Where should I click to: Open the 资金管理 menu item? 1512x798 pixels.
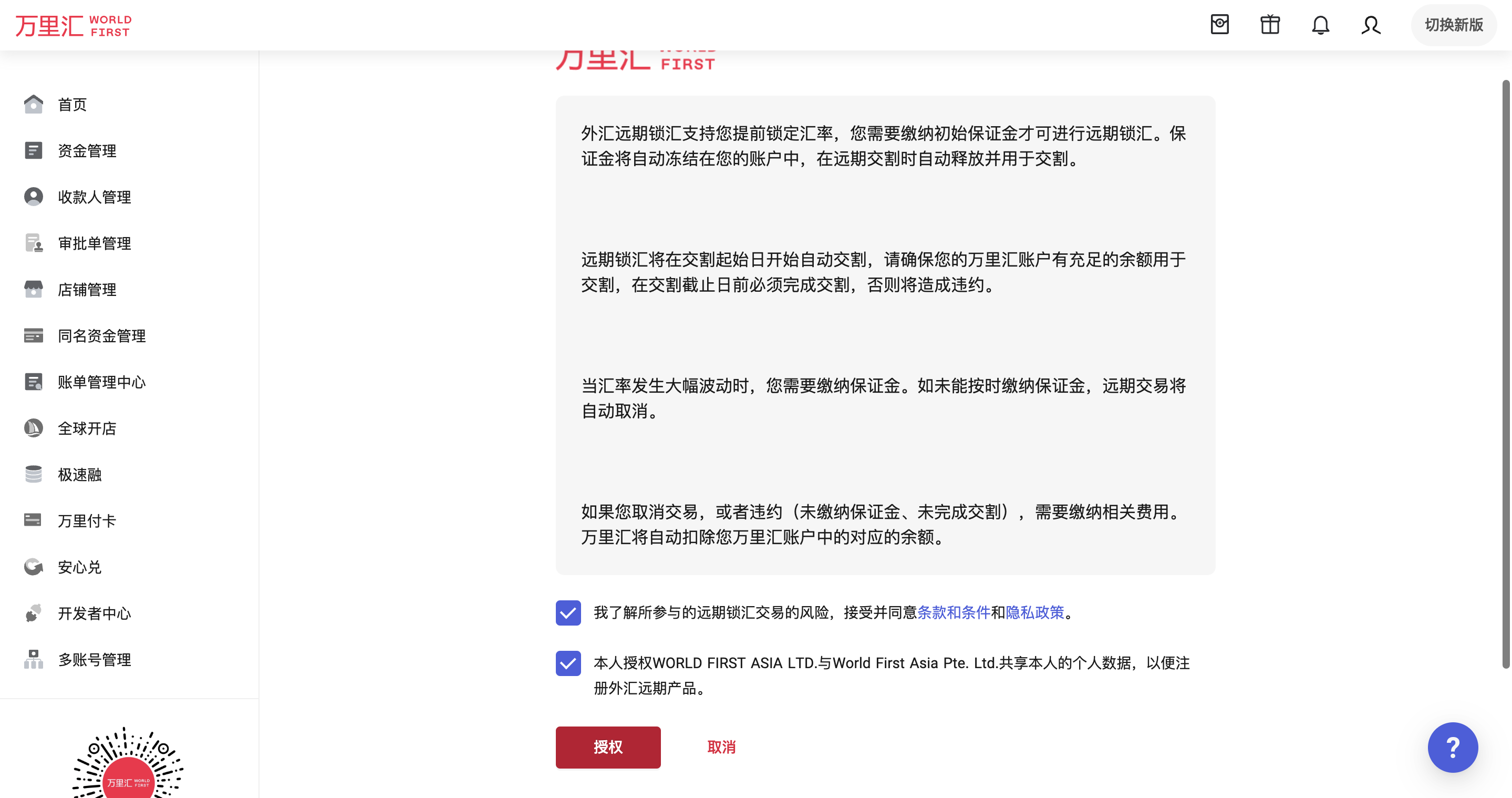87,151
